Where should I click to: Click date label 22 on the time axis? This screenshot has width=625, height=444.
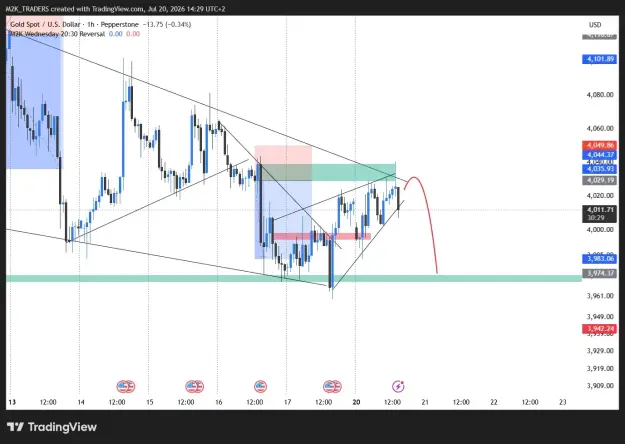494,402
